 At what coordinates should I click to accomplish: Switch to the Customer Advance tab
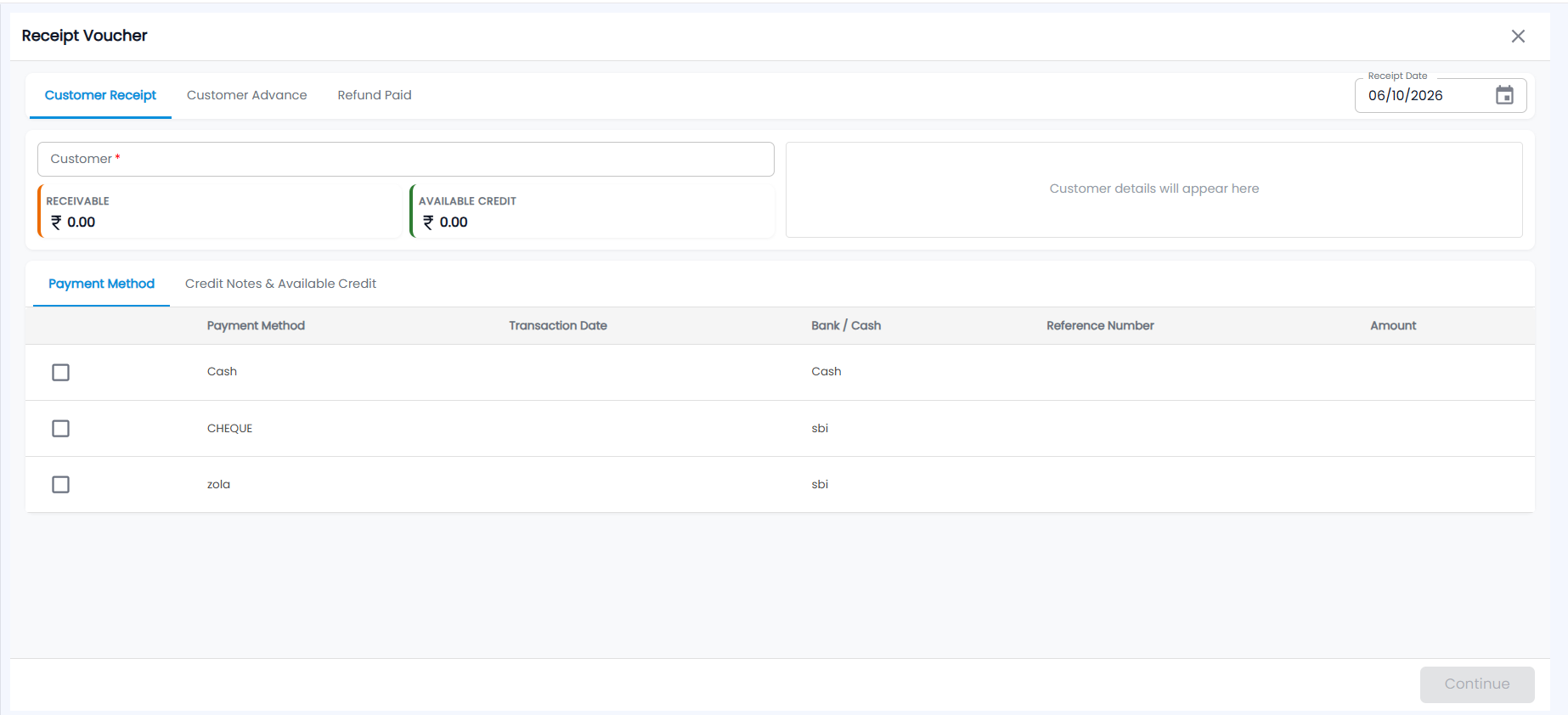[x=247, y=95]
